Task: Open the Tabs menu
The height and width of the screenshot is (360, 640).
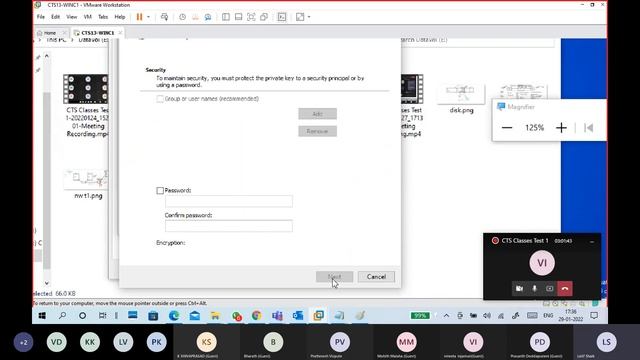Action: click(x=103, y=17)
